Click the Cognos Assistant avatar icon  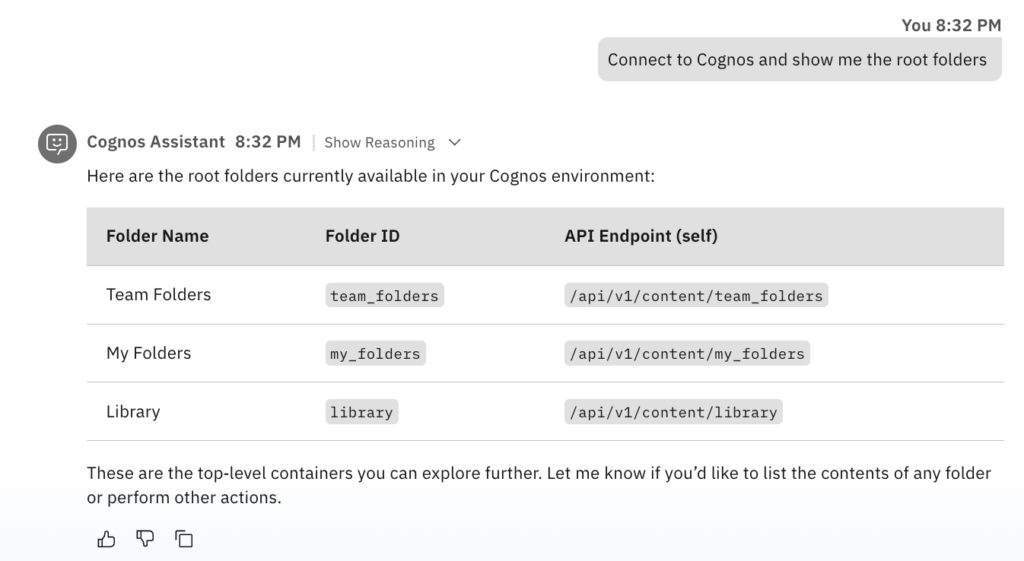(x=57, y=143)
